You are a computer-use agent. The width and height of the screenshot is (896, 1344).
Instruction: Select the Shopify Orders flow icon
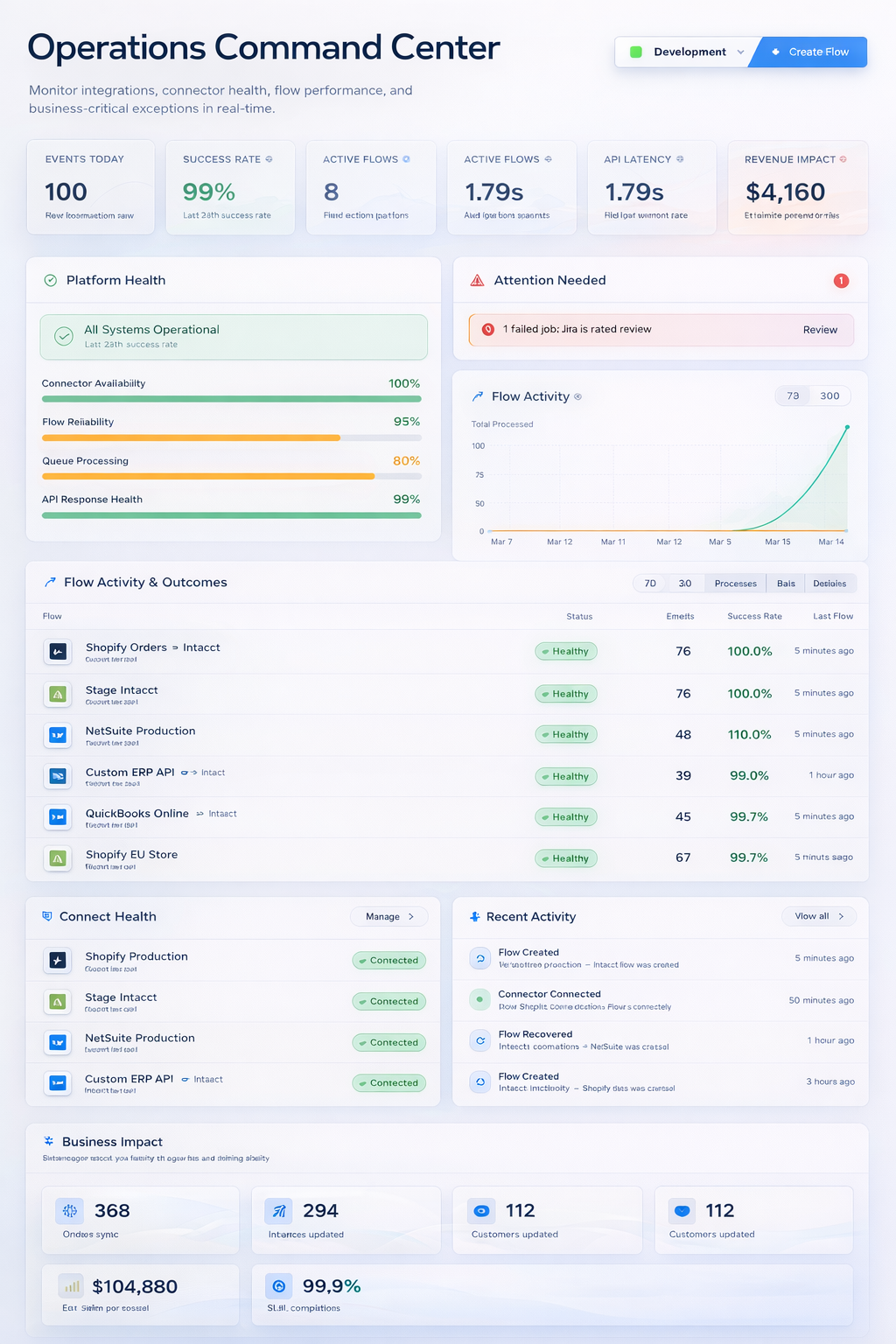point(57,652)
